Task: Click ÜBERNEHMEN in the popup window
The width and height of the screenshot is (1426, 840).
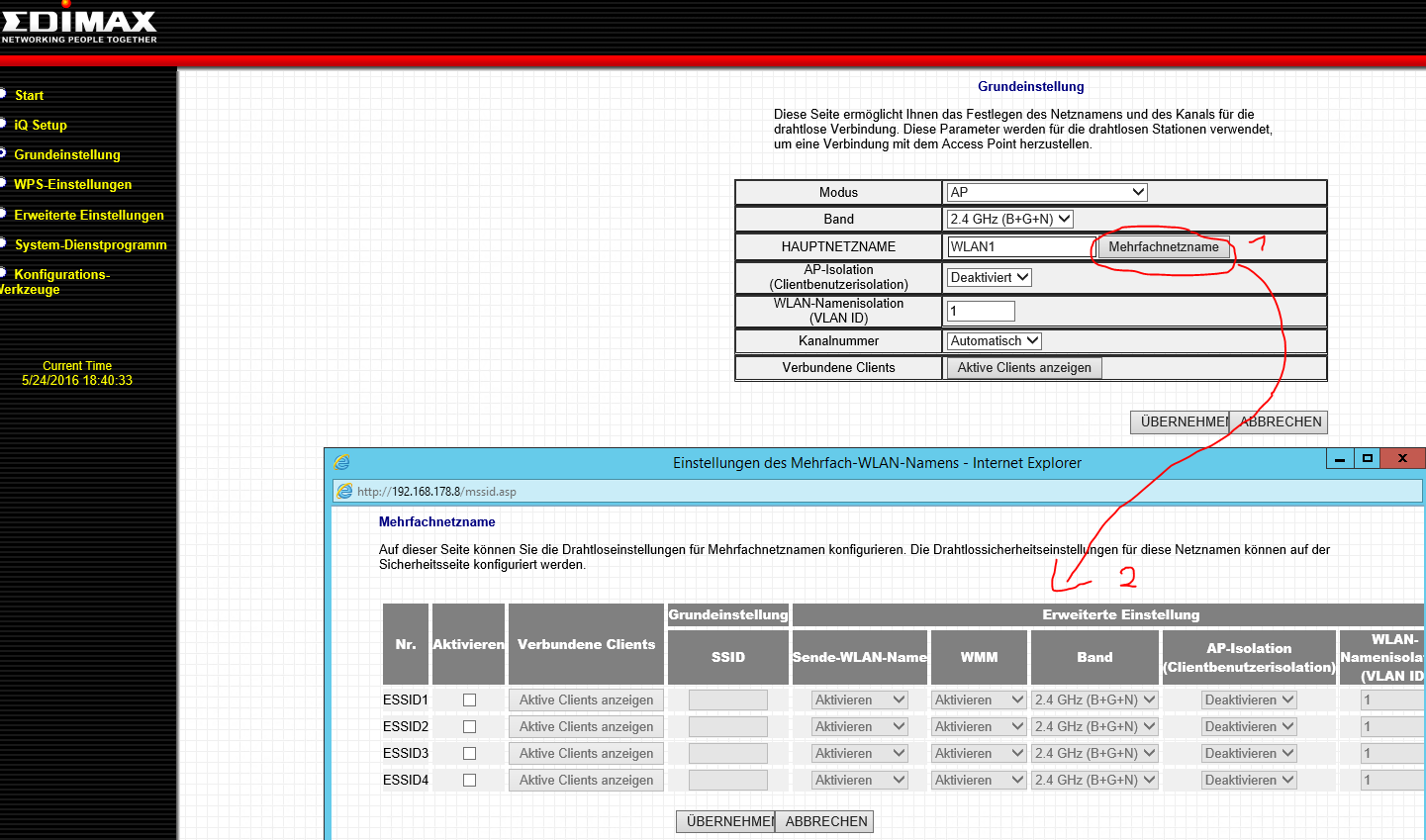Action: [x=725, y=821]
